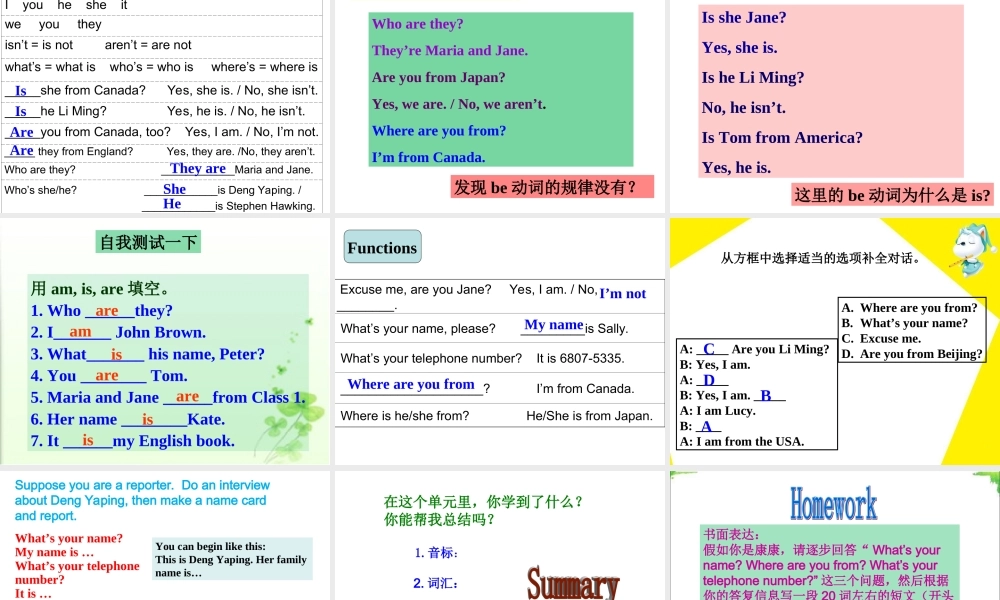Select the Summary WordArt graphic
The height and width of the screenshot is (600, 1000).
pyautogui.click(x=573, y=583)
